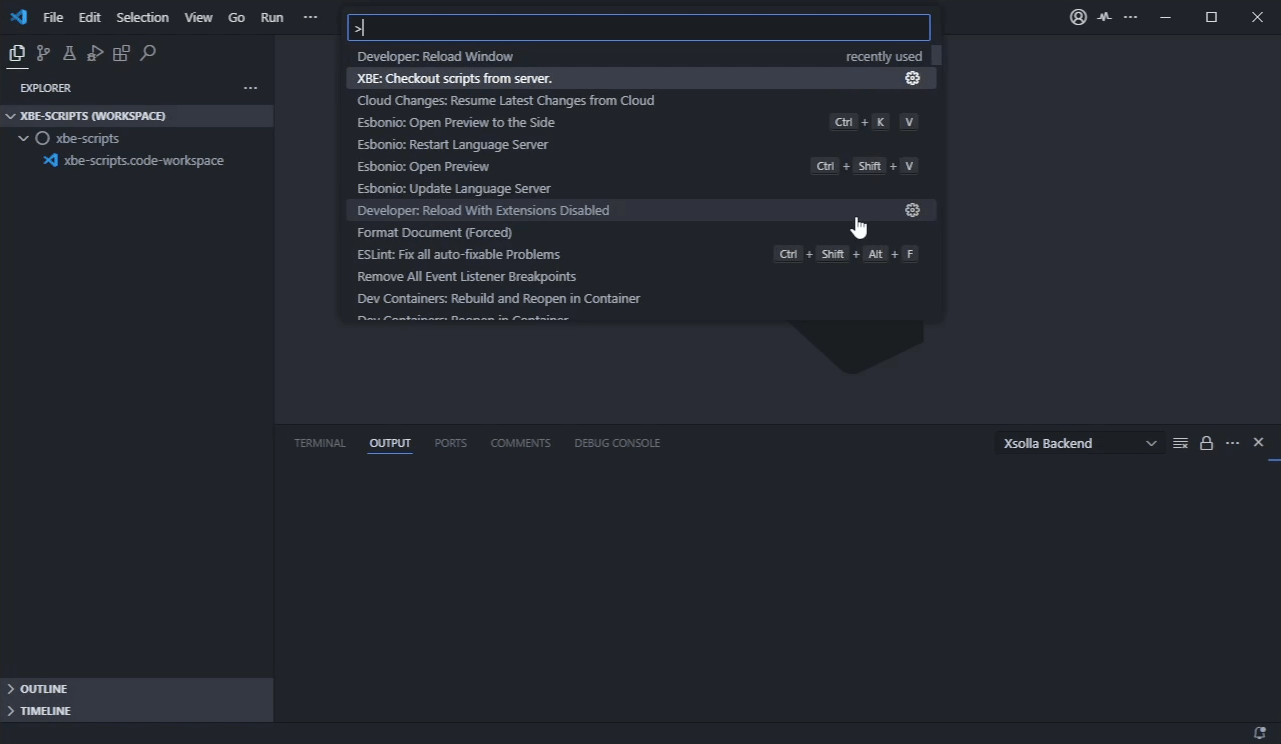Focus the command palette input field

click(639, 28)
